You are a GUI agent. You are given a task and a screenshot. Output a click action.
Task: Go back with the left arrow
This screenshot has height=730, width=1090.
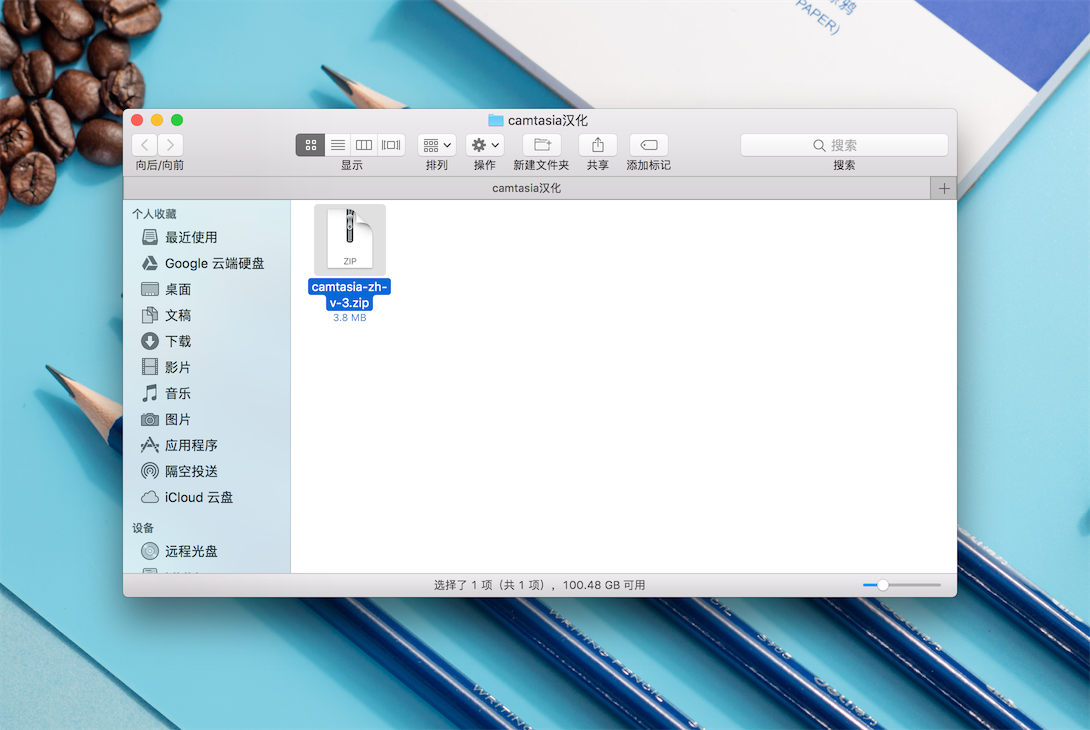click(x=145, y=145)
